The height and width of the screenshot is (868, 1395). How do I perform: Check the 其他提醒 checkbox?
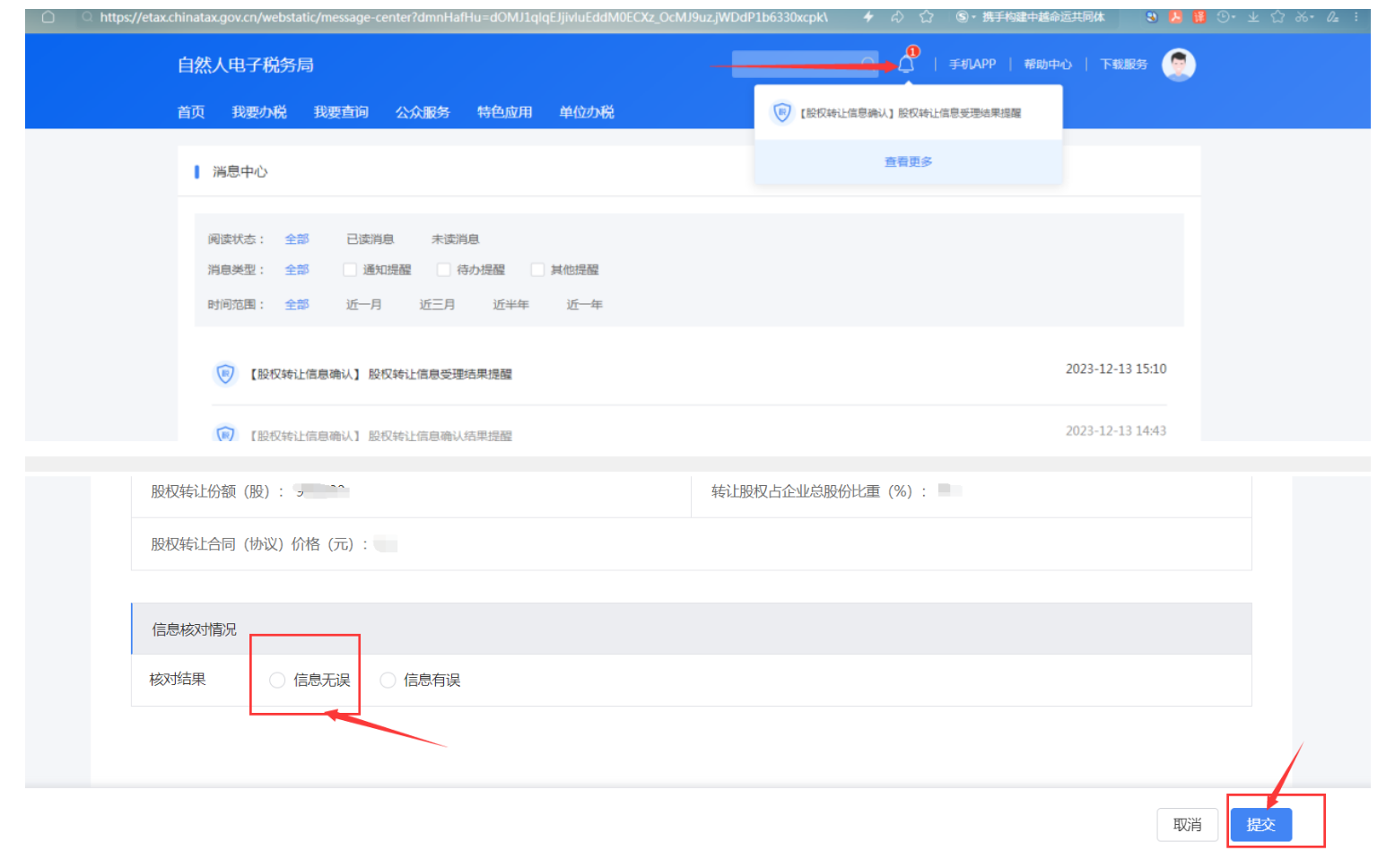tap(537, 269)
